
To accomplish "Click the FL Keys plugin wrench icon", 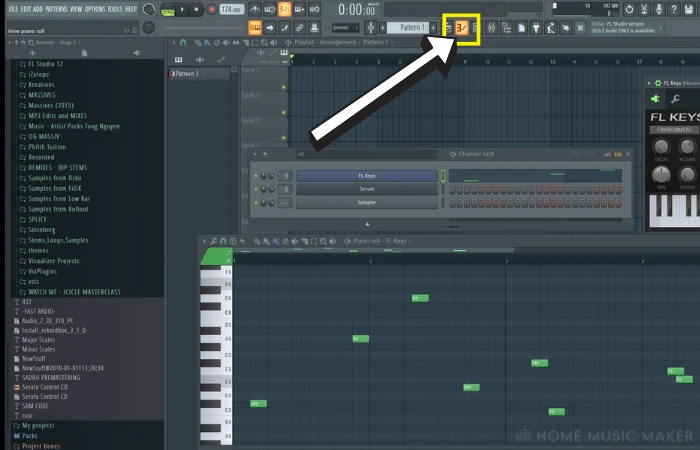I will click(675, 99).
